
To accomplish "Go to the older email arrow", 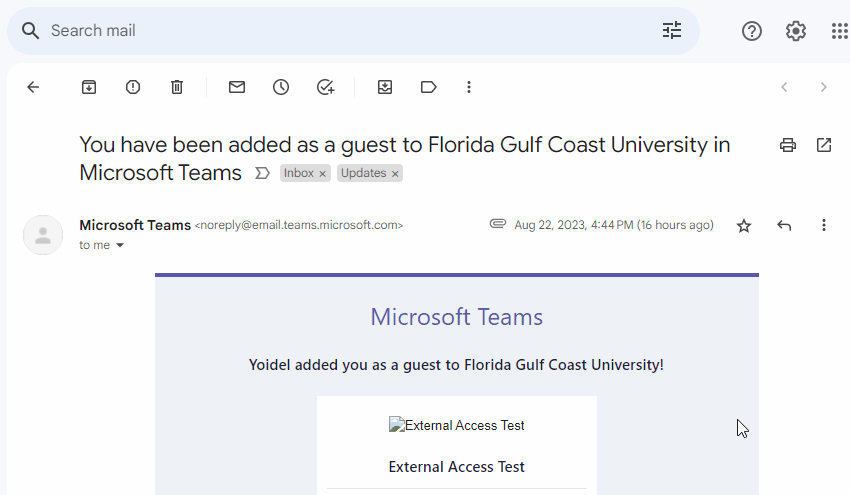I will tap(823, 87).
